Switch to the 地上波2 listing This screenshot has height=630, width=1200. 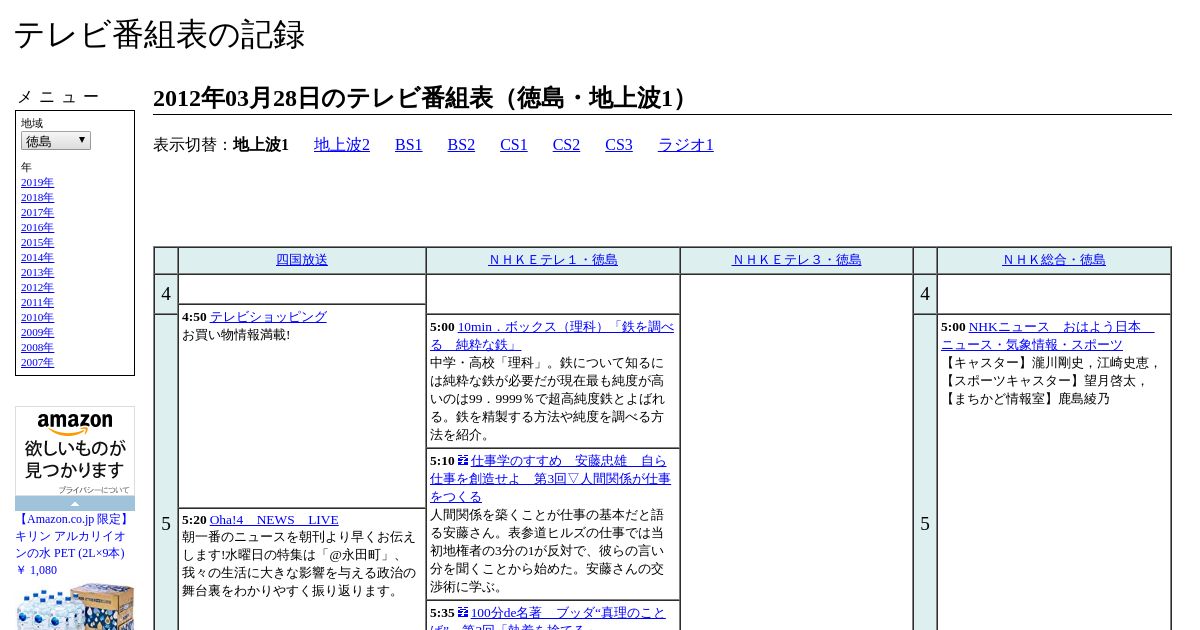[x=342, y=145]
